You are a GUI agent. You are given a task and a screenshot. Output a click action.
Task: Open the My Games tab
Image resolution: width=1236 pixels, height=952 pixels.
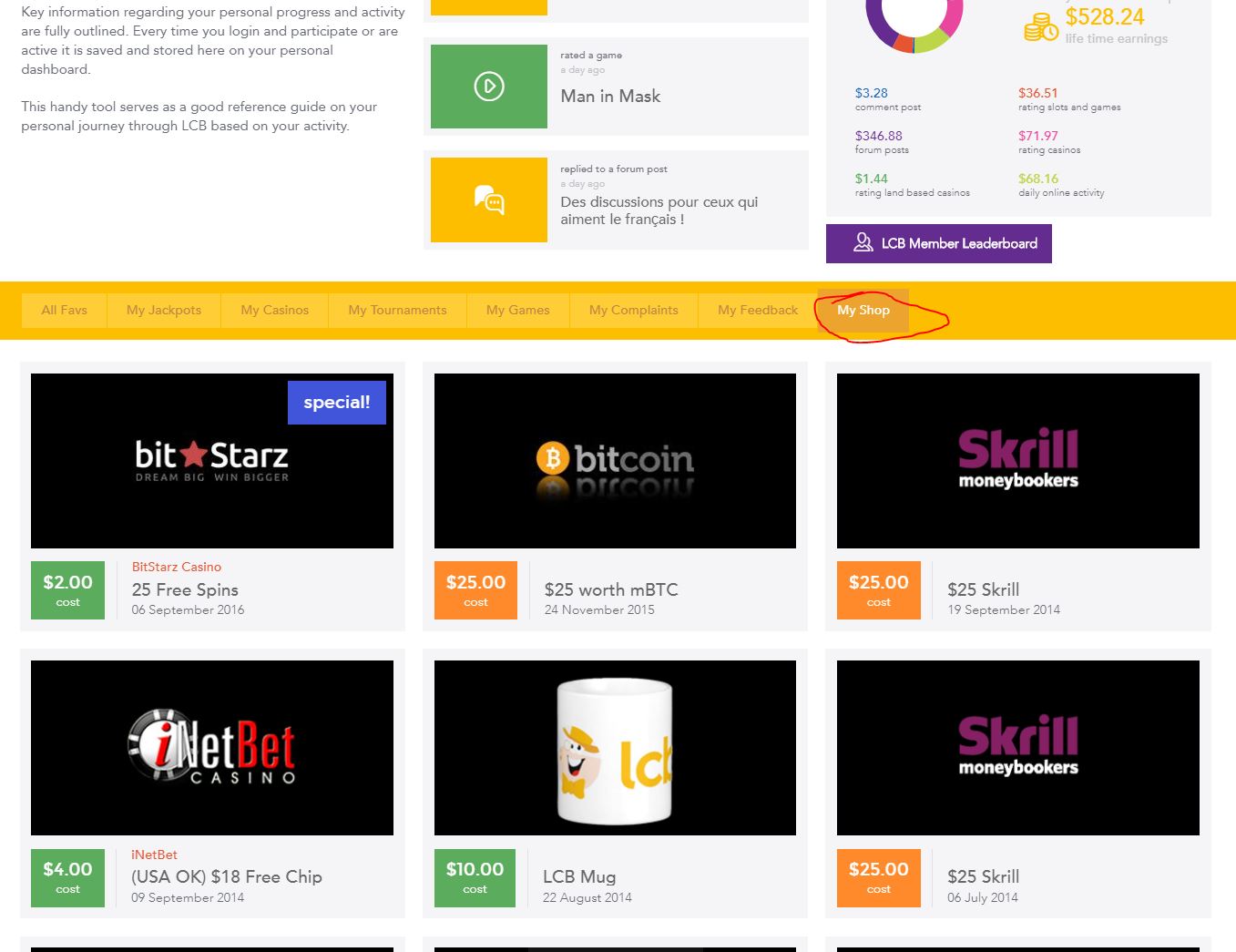pos(517,310)
